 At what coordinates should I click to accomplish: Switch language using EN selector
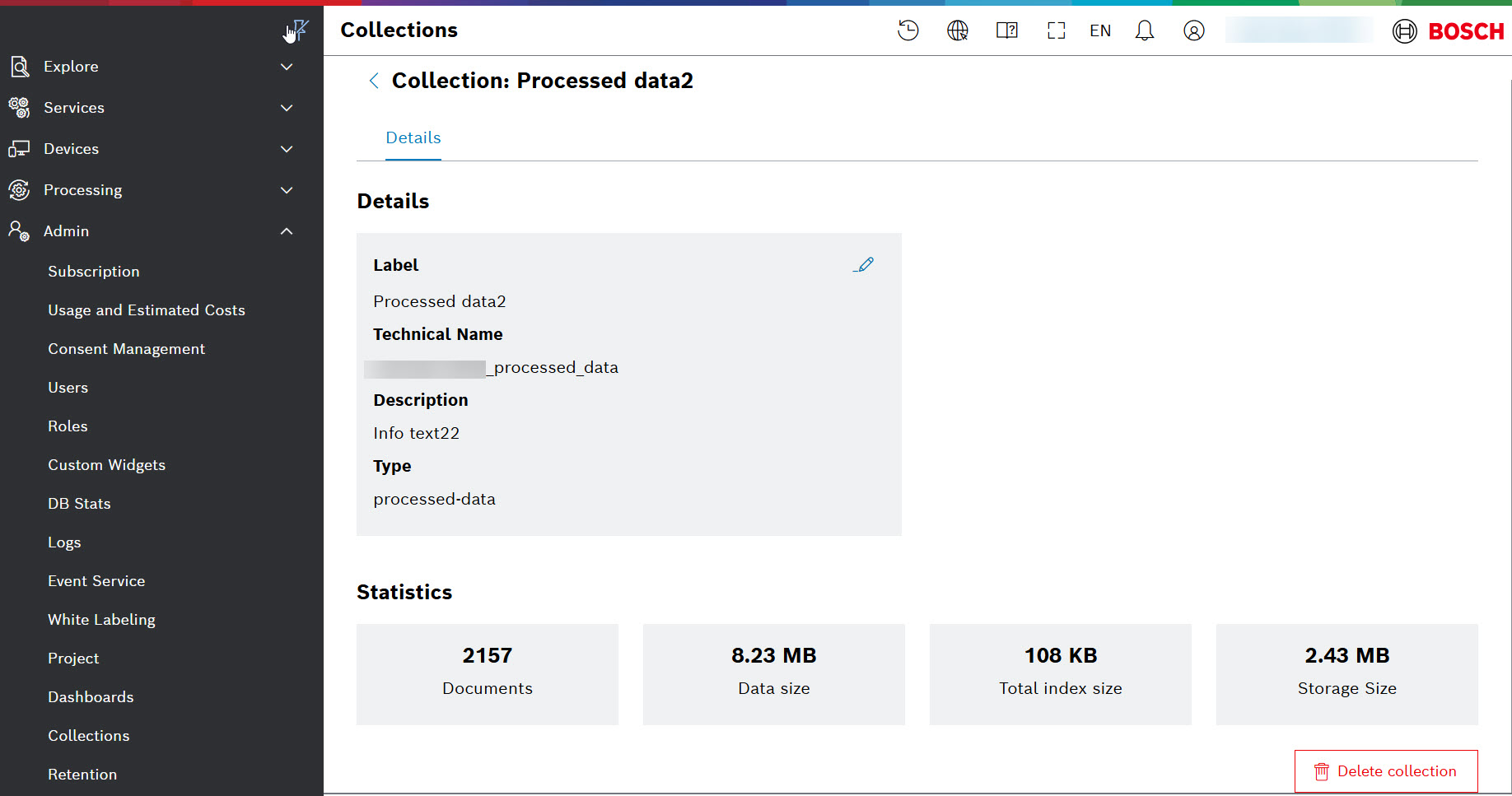pyautogui.click(x=1099, y=30)
